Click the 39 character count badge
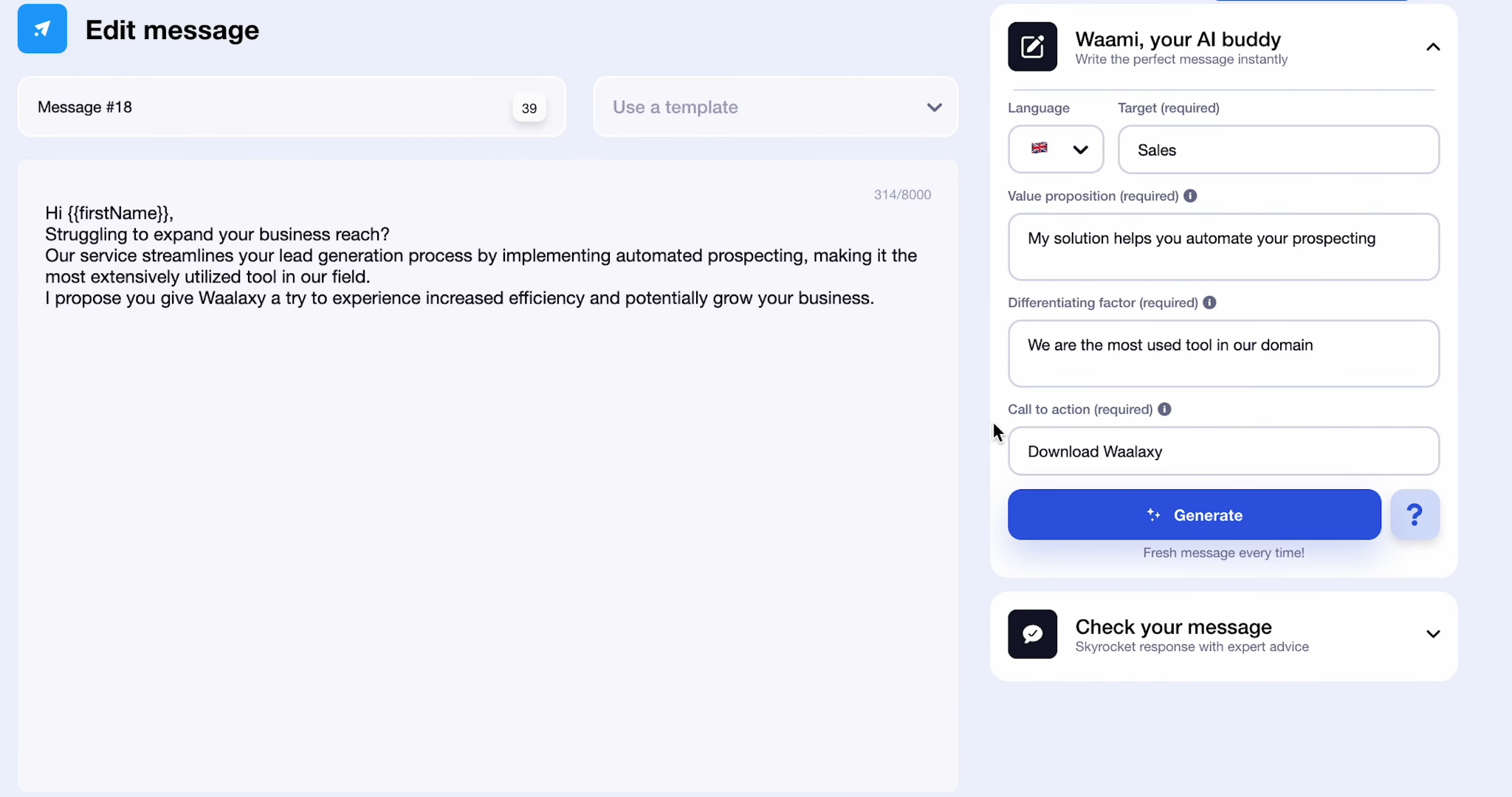The width and height of the screenshot is (1512, 797). click(x=529, y=108)
